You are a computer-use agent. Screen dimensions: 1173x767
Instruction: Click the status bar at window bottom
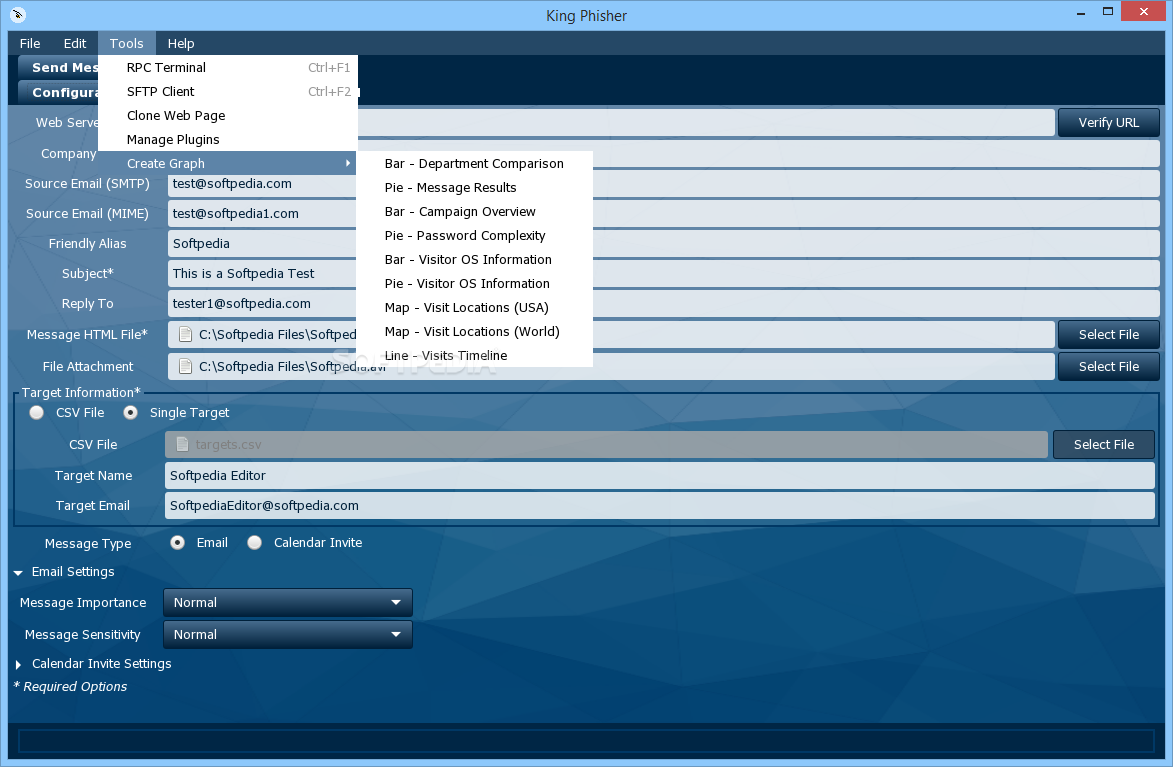point(586,741)
